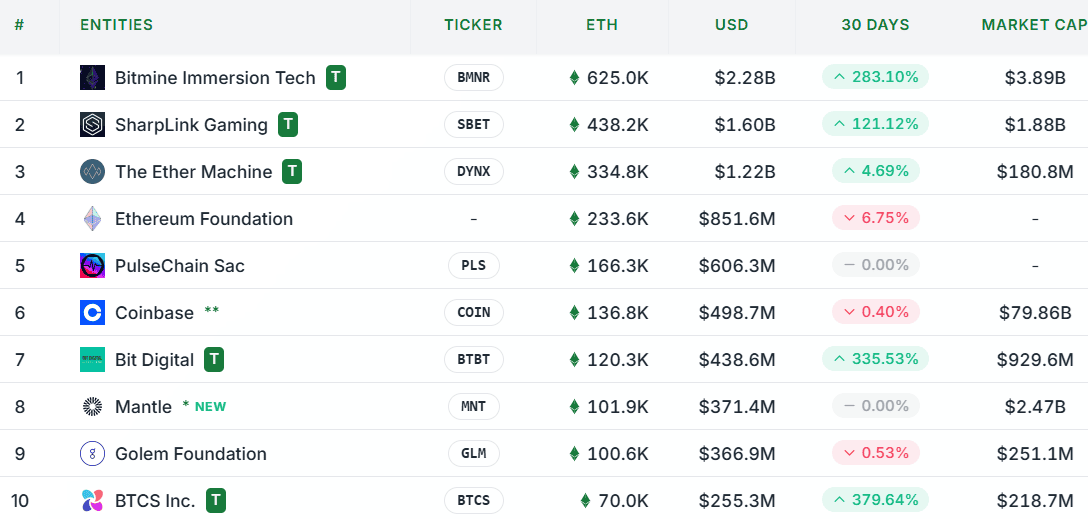
Task: Sort by the 30 DAYS column header
Action: click(x=875, y=25)
